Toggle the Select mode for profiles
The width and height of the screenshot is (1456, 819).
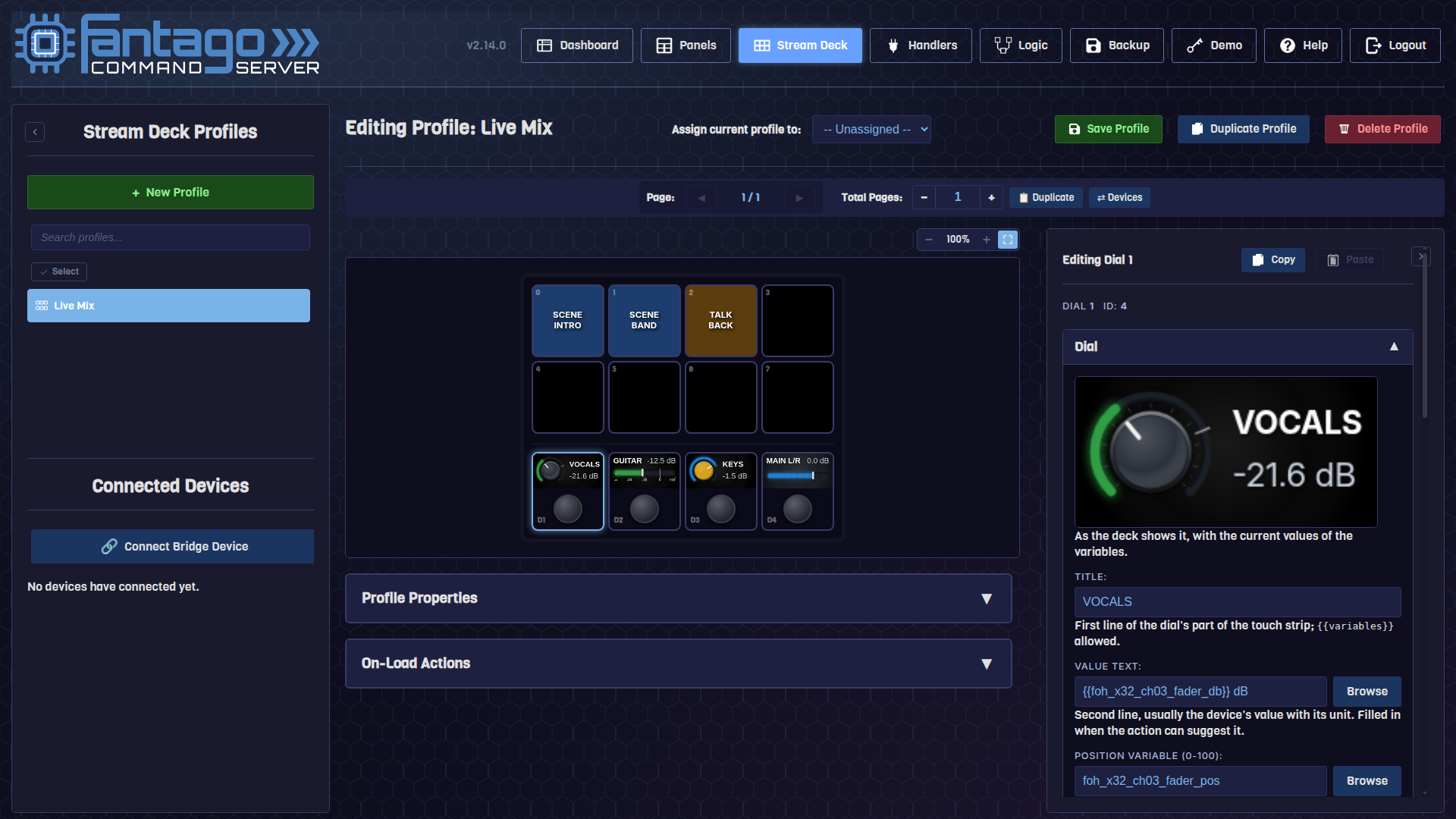59,271
